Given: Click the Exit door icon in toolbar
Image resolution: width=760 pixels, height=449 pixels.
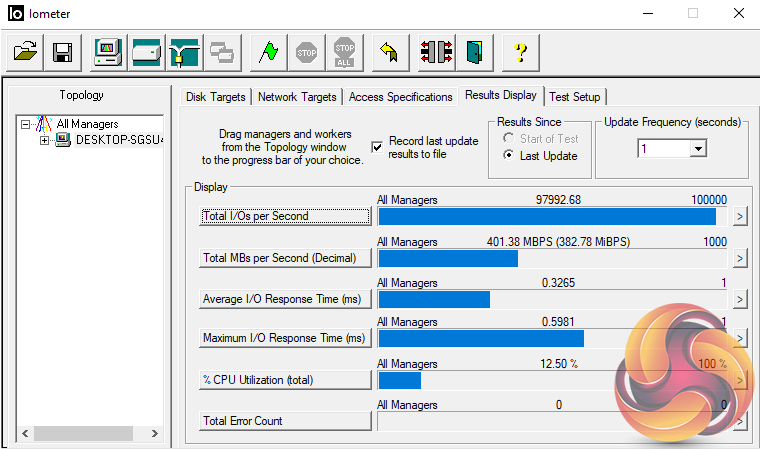Looking at the screenshot, I should click(x=474, y=52).
